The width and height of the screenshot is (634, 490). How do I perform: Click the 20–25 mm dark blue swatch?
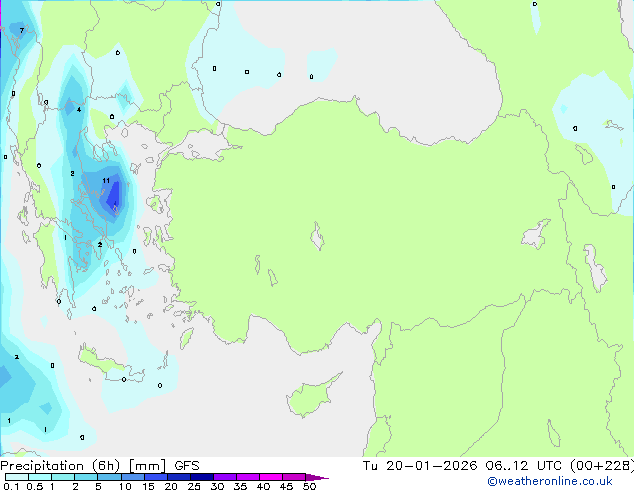179,477
